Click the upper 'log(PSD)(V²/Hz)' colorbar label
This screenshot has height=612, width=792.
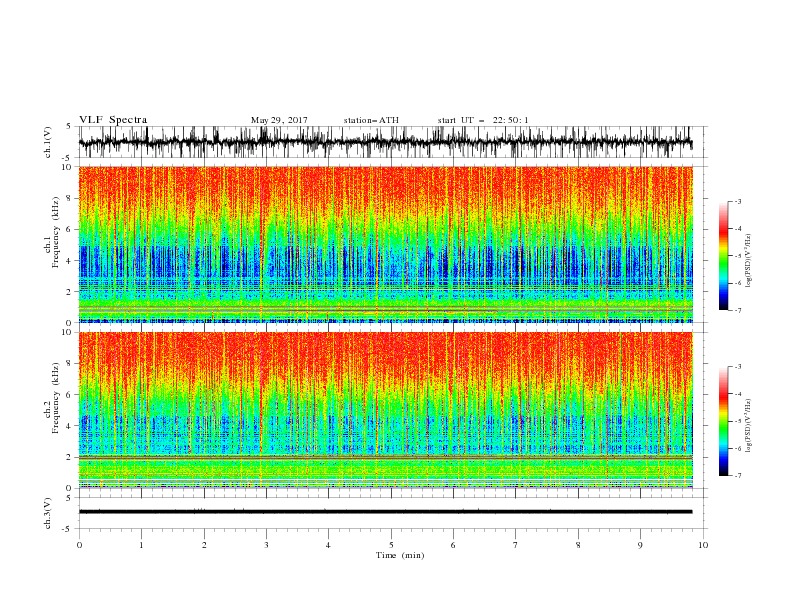coord(748,261)
